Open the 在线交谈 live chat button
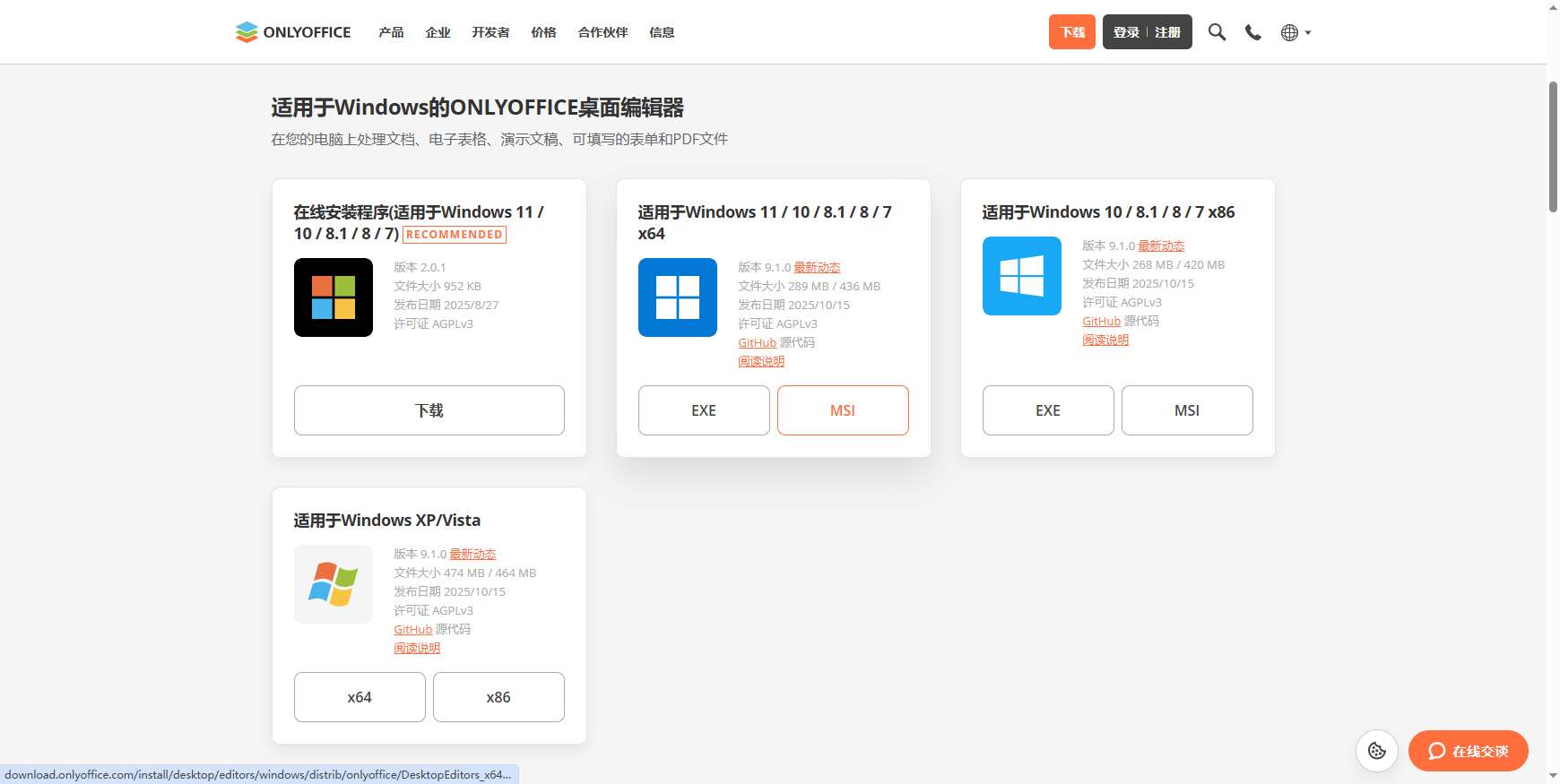This screenshot has width=1560, height=784. [1469, 751]
